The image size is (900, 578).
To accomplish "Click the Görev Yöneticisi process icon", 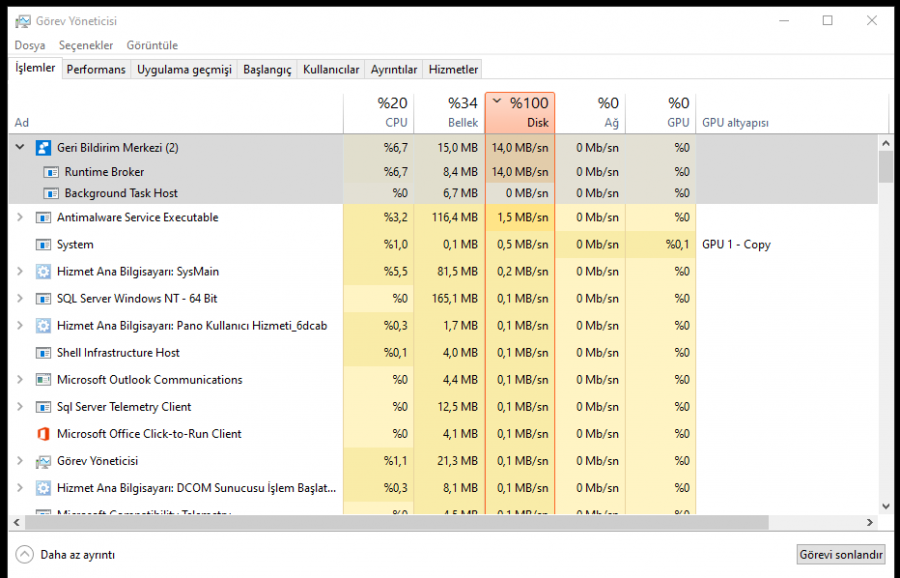I will point(43,461).
